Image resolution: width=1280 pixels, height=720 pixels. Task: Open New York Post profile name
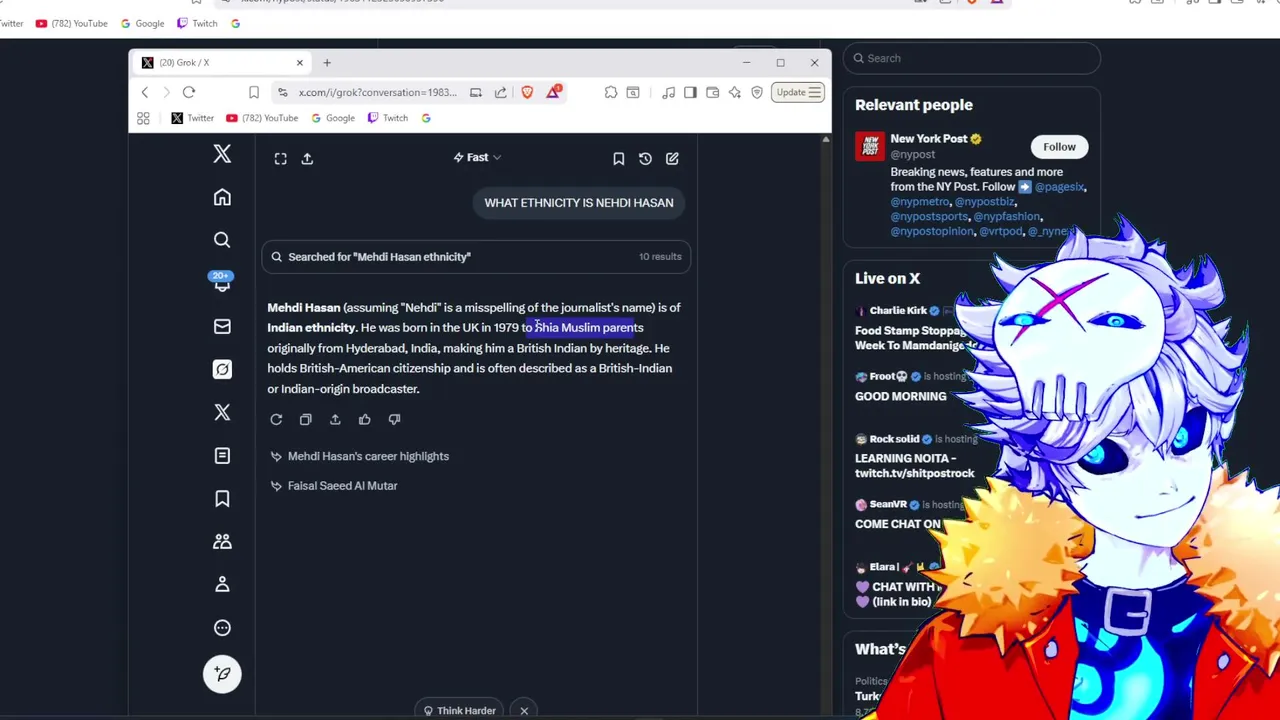tap(929, 139)
